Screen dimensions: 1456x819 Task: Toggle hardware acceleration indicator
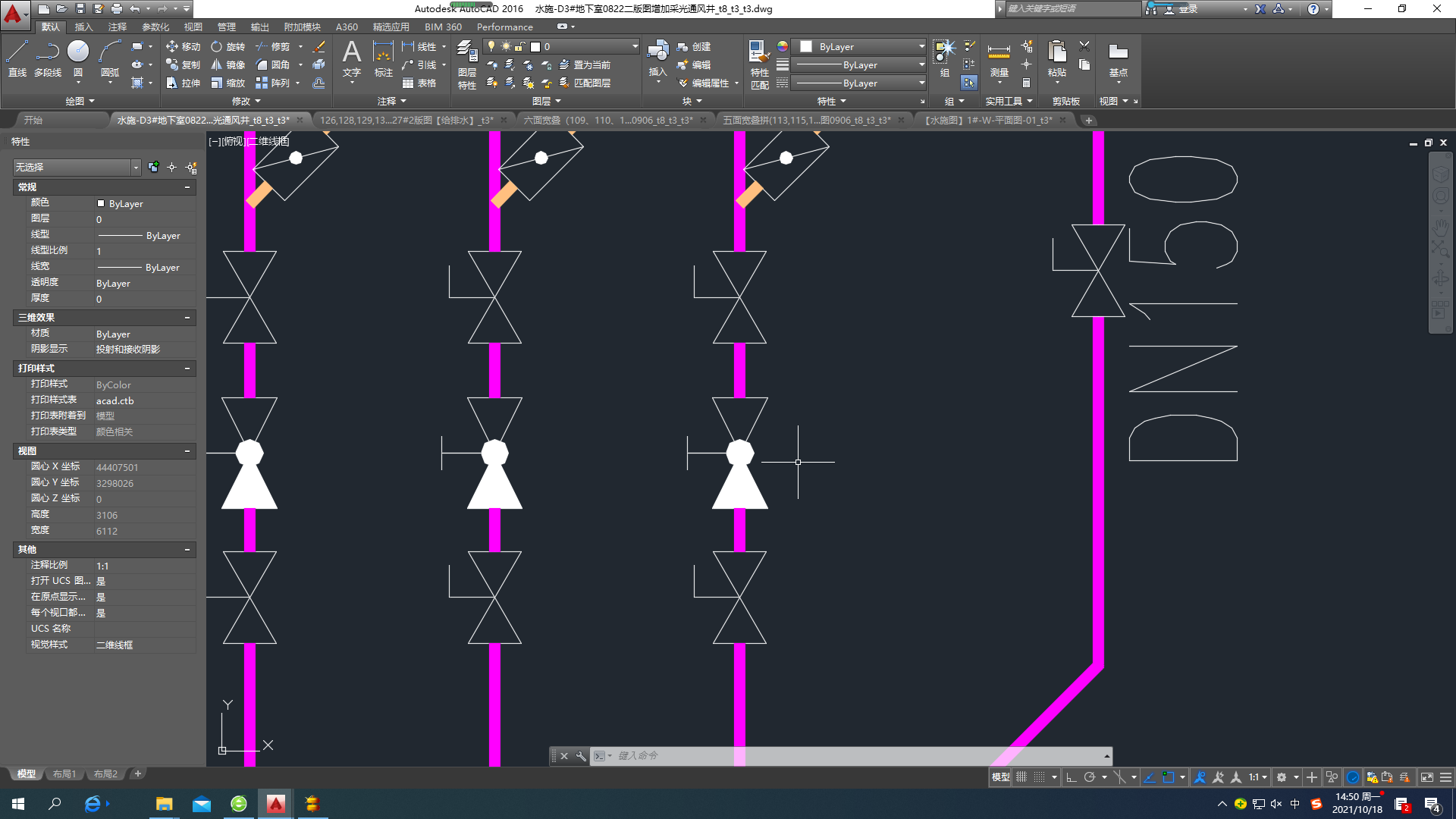(1353, 777)
